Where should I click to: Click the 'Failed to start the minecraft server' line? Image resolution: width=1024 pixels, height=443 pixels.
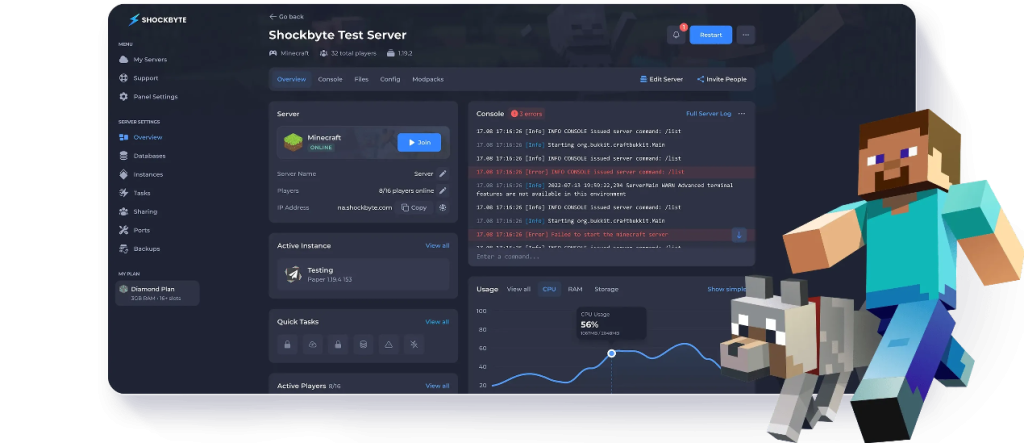(612, 235)
